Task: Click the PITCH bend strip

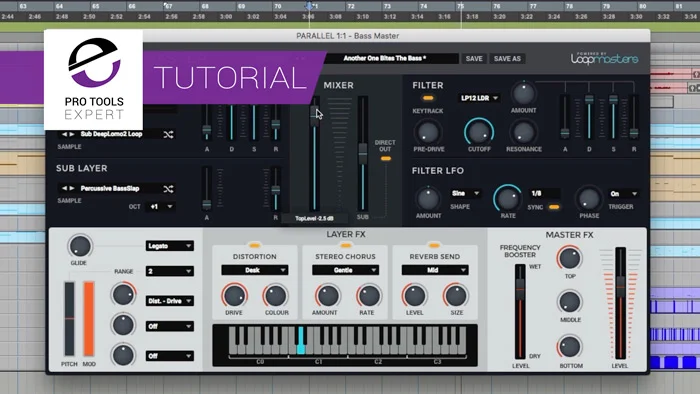Action: point(69,319)
